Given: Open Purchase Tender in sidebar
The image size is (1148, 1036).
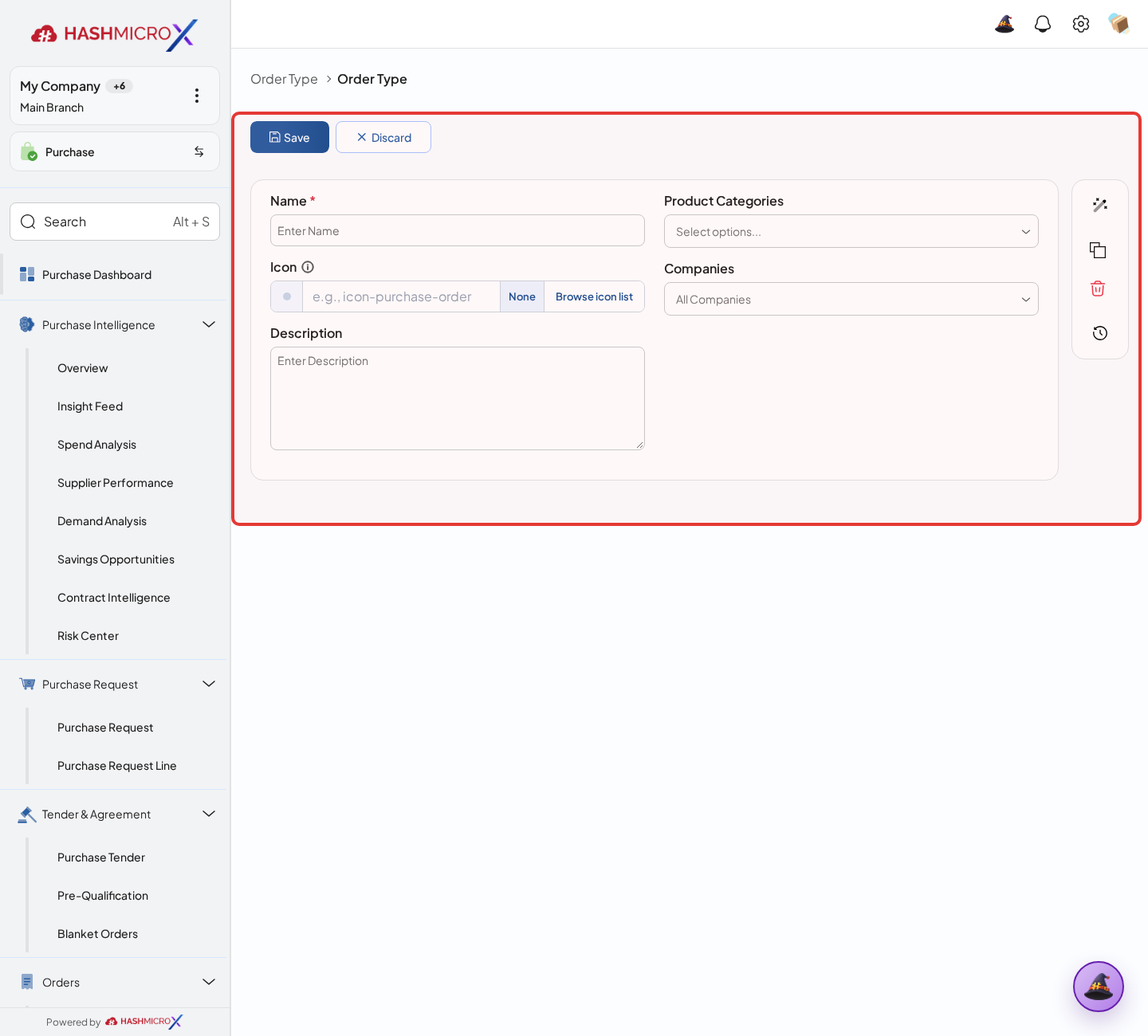Looking at the screenshot, I should click(101, 857).
